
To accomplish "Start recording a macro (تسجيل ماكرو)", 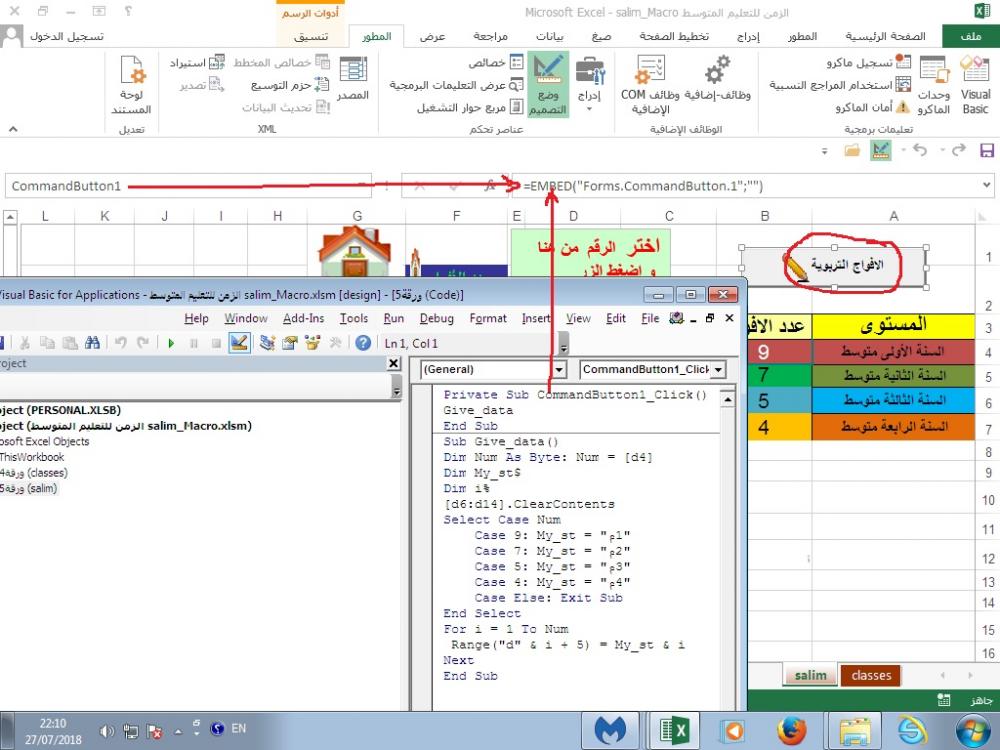I will [x=869, y=62].
